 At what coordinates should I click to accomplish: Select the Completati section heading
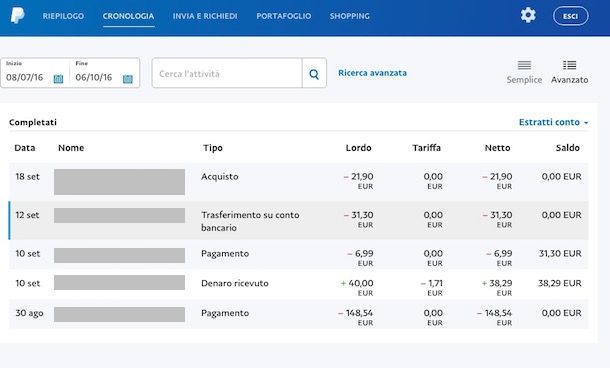pos(33,123)
